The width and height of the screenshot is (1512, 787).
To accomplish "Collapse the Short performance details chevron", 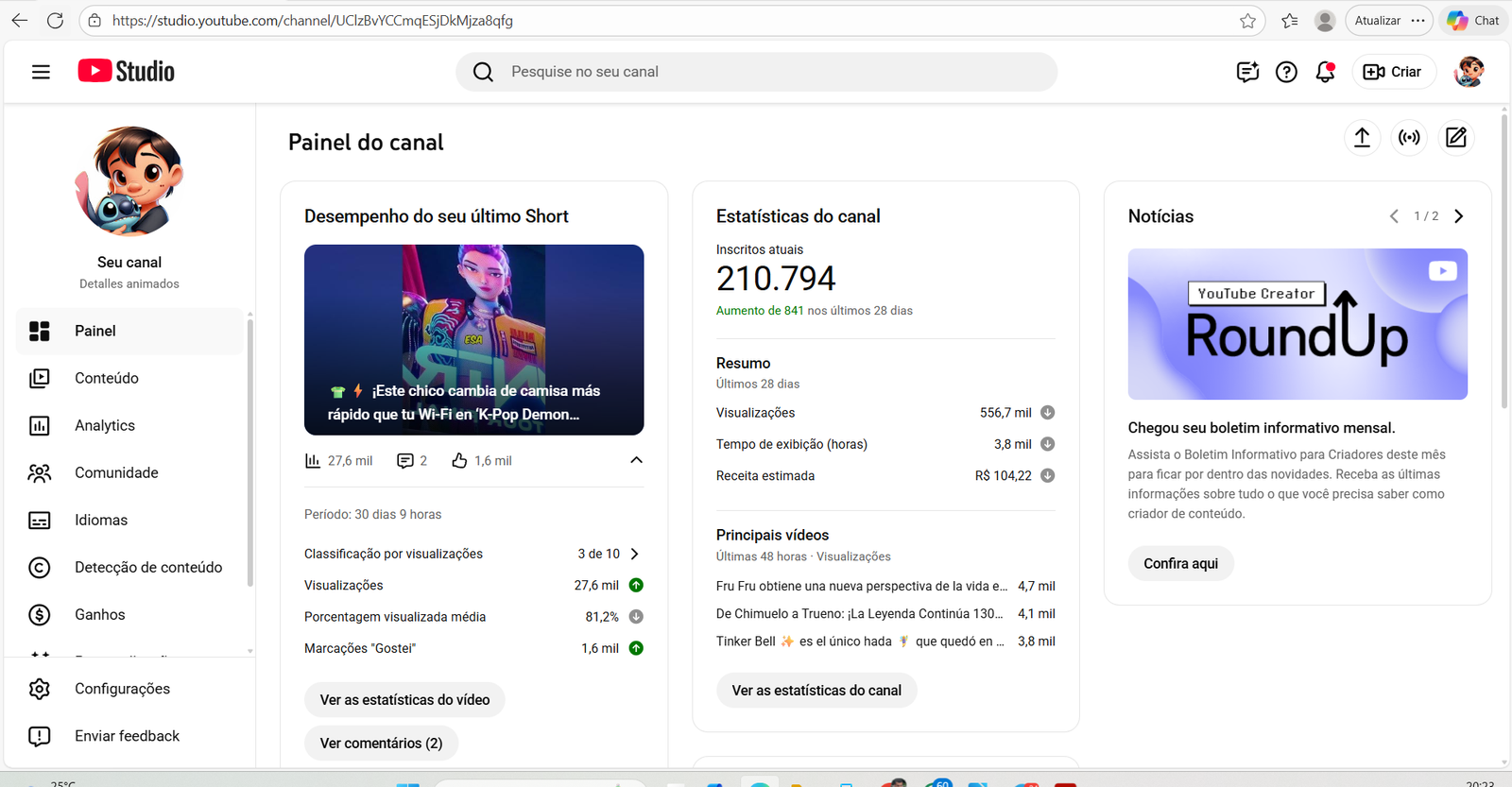I will (x=636, y=460).
